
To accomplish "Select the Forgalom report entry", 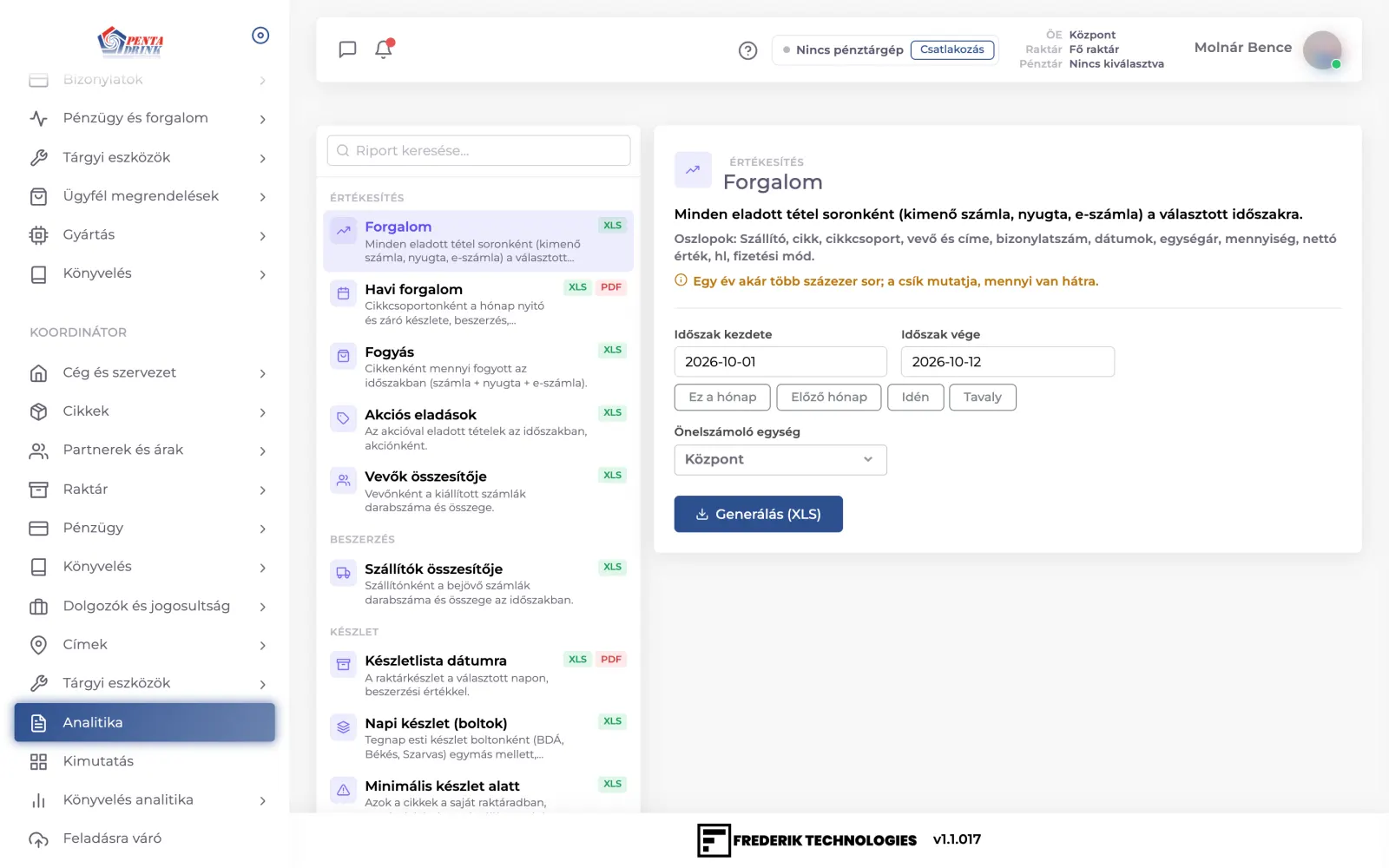I will pos(478,240).
